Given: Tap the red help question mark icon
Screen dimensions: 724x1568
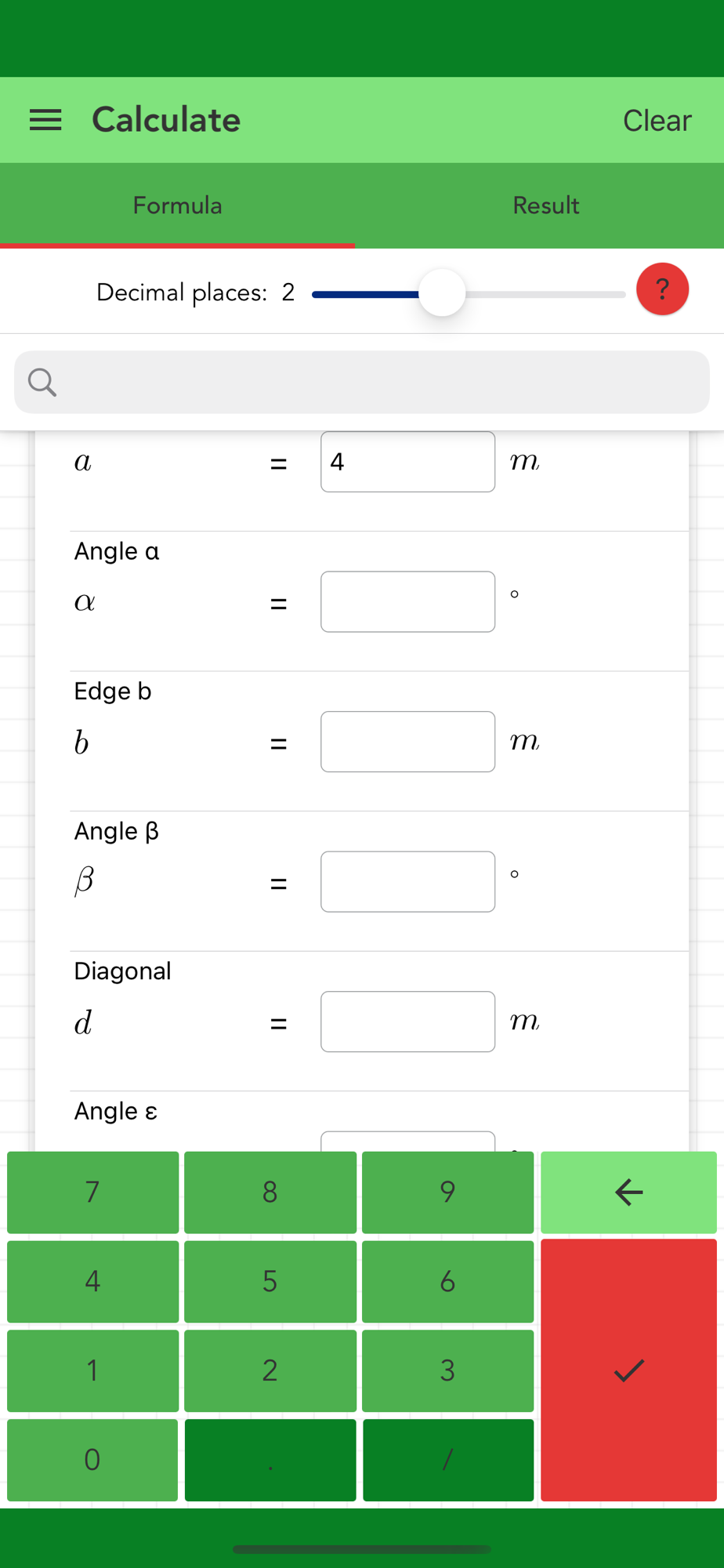Looking at the screenshot, I should tap(662, 289).
